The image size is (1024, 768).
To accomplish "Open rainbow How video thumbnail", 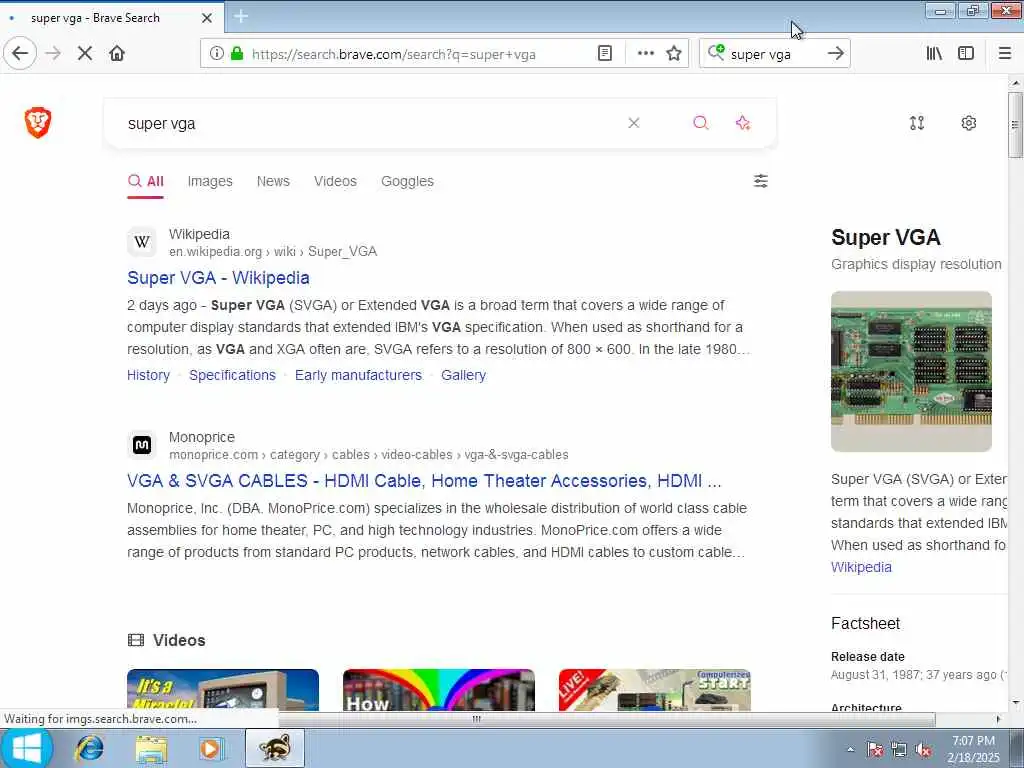I will click(439, 690).
